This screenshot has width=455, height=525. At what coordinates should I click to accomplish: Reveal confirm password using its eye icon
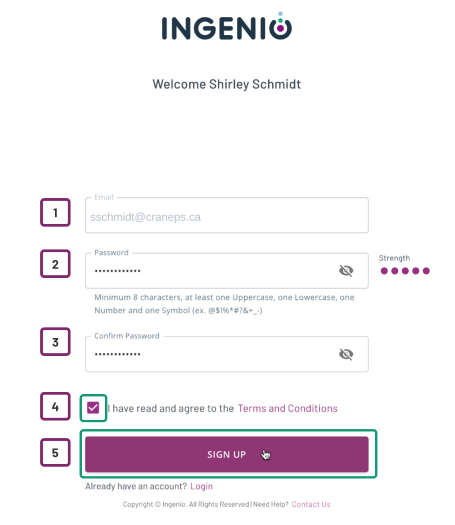[x=346, y=354]
